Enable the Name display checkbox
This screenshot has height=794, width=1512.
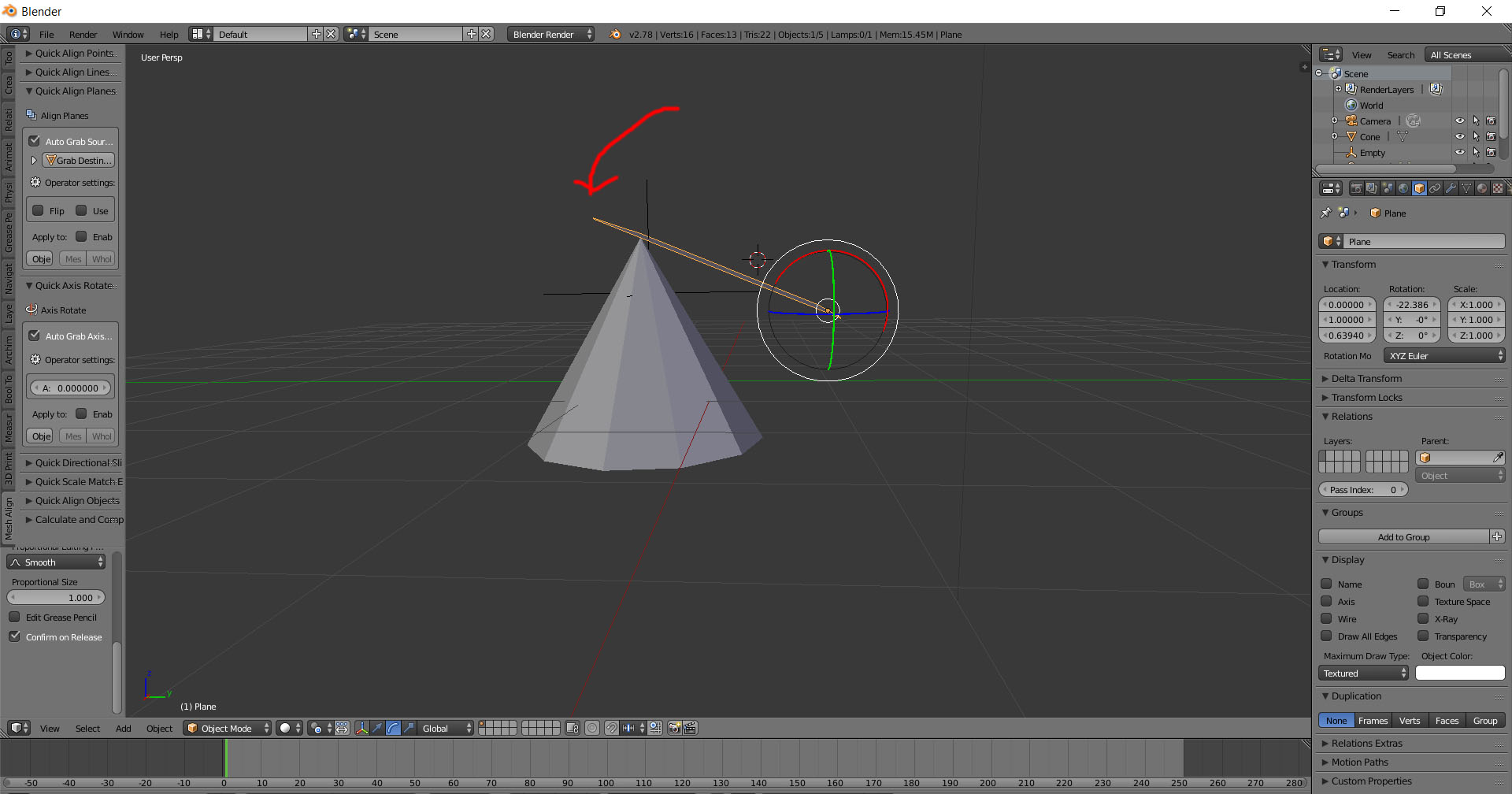coord(1326,584)
